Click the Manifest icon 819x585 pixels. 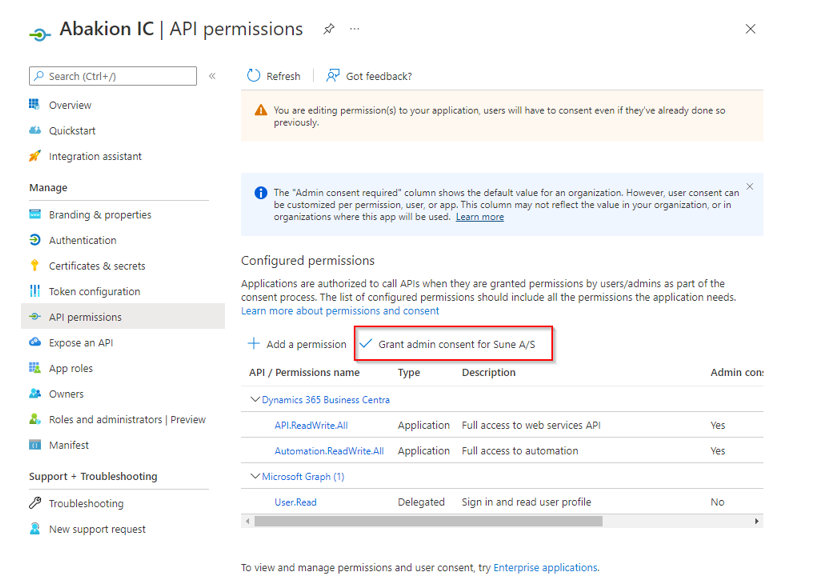[x=34, y=444]
